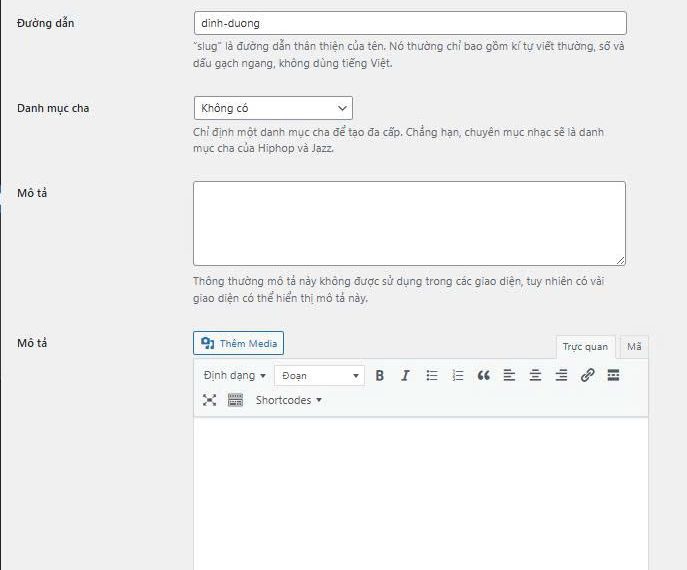This screenshot has height=570, width=687.
Task: Align text right
Action: coord(561,376)
